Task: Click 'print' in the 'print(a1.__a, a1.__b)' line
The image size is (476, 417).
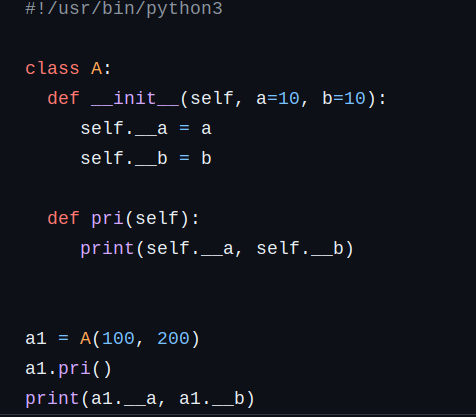Action: click(52, 399)
